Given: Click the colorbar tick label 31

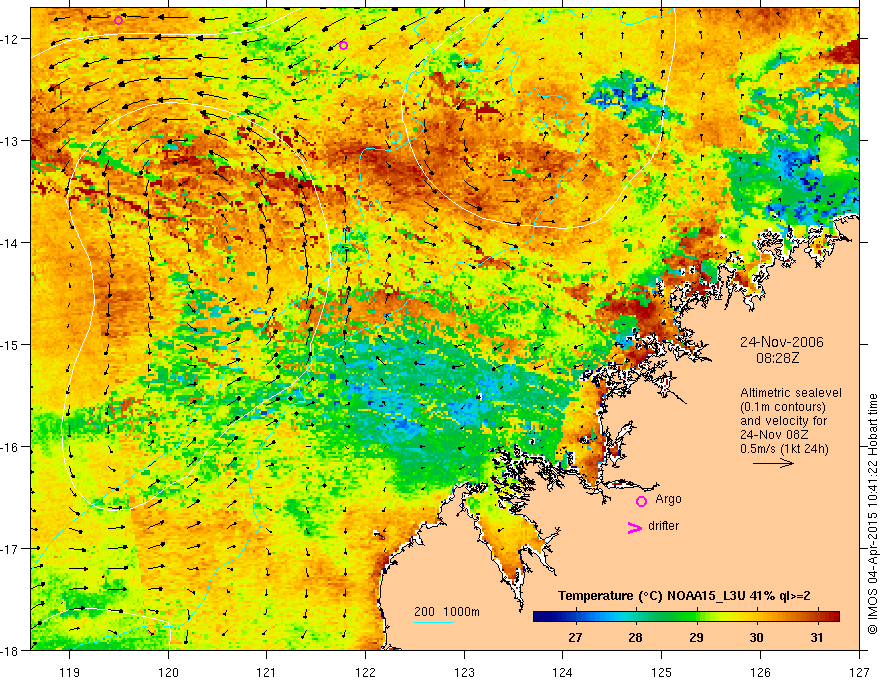Looking at the screenshot, I should click(817, 637).
